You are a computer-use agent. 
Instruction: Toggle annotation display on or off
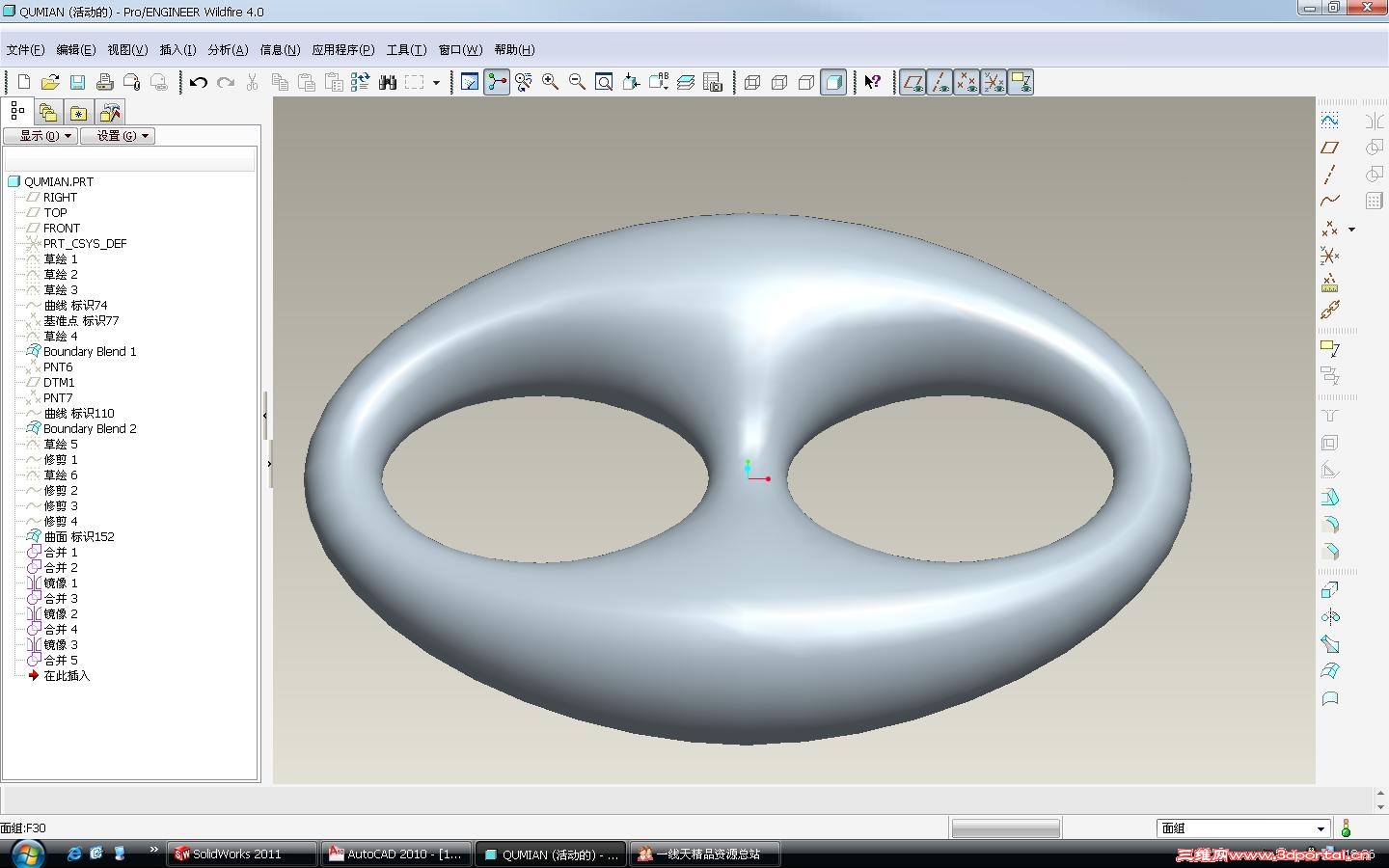coord(1021,82)
